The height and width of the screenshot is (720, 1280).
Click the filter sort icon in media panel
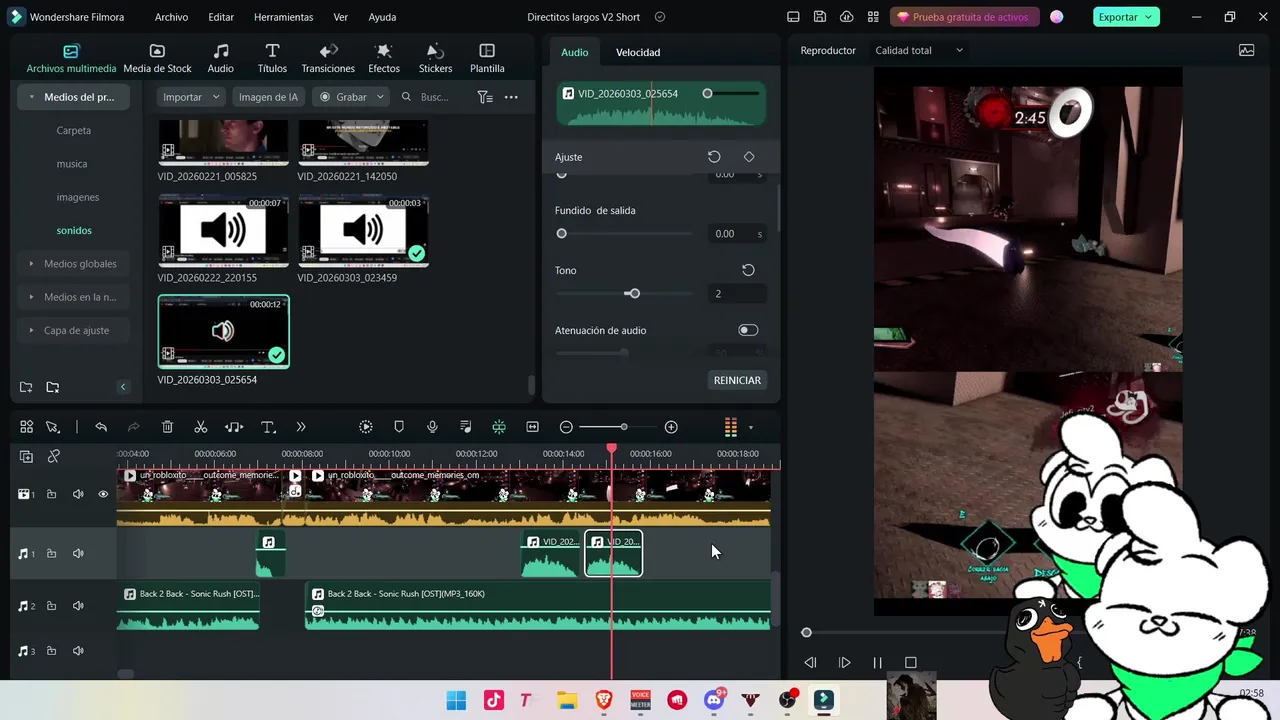point(485,97)
